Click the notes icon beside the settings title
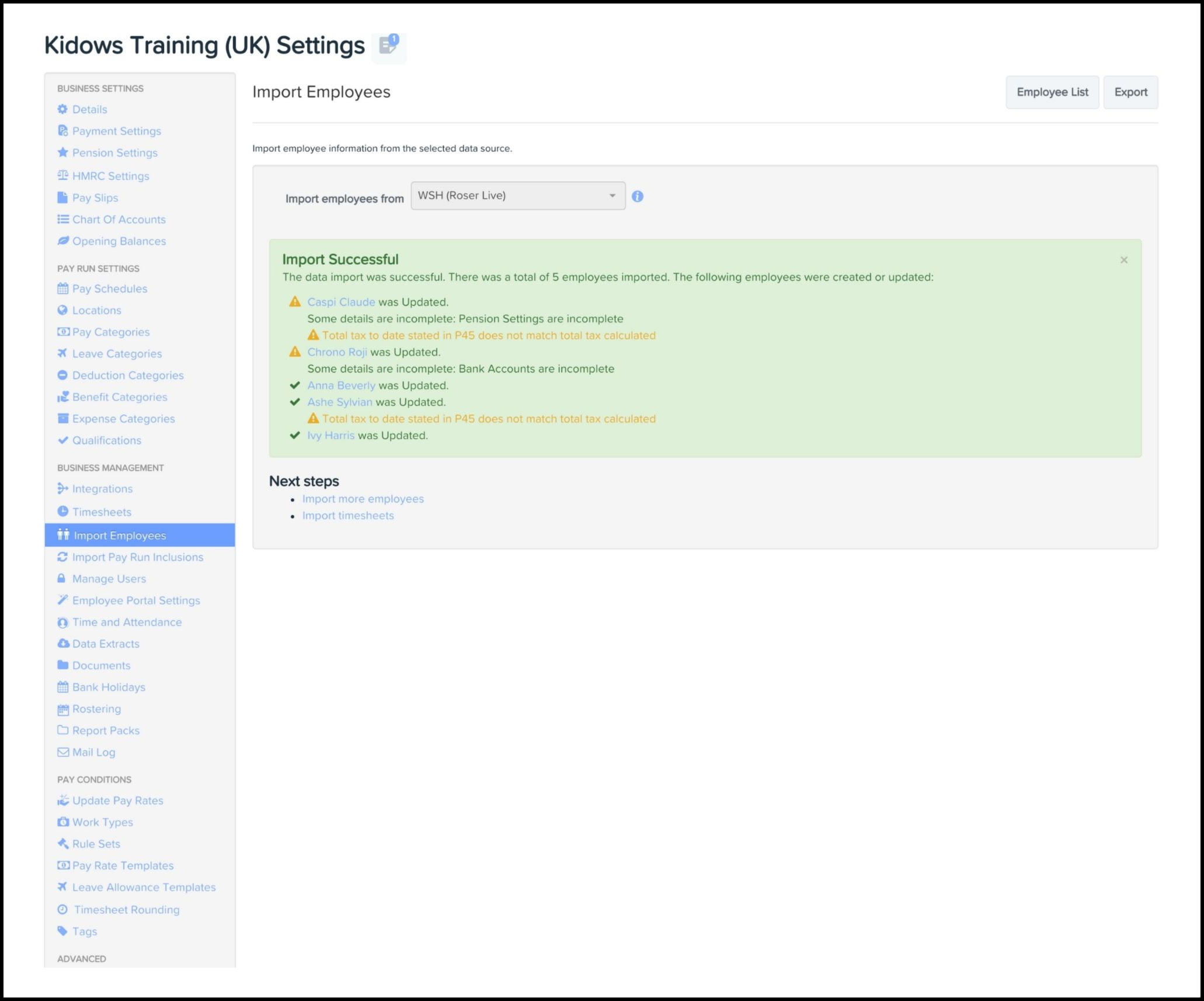Viewport: 1204px width, 1001px height. tap(388, 46)
